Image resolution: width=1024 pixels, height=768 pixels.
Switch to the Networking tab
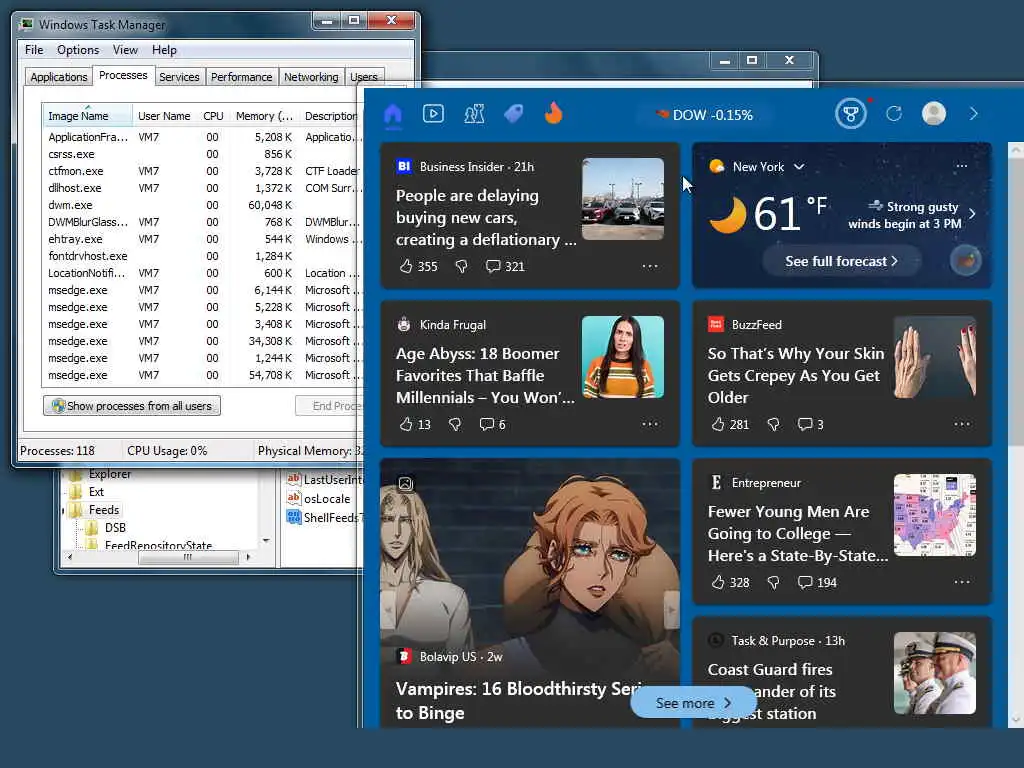tap(311, 77)
